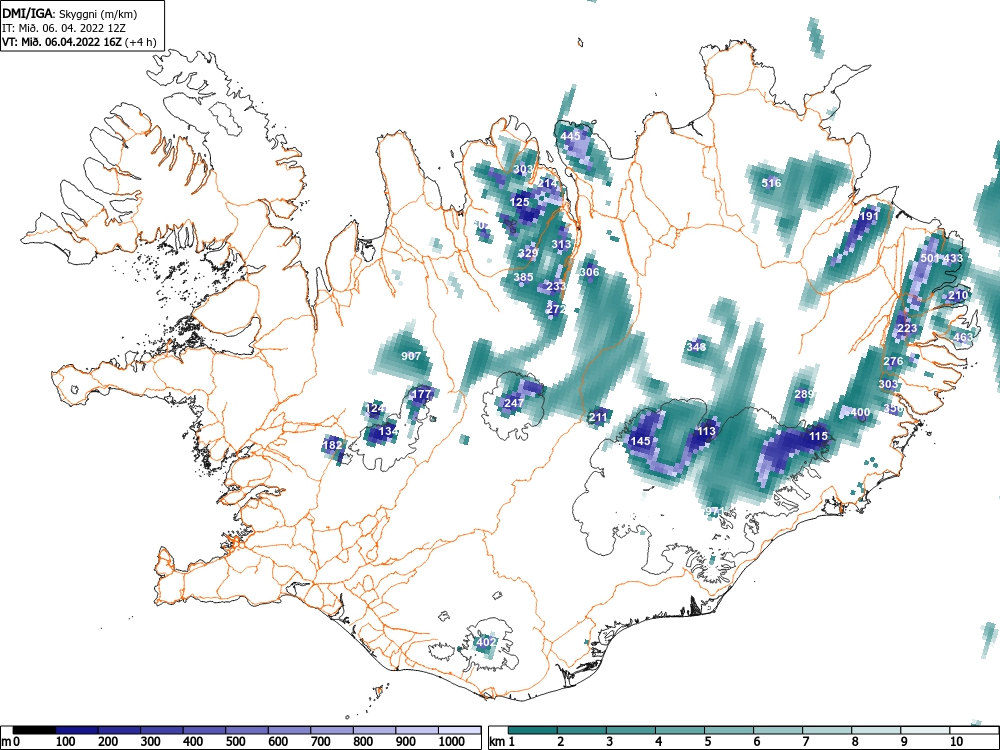1000x750 pixels.
Task: Click km legend swatch between 9 and 10
Action: (x=925, y=730)
